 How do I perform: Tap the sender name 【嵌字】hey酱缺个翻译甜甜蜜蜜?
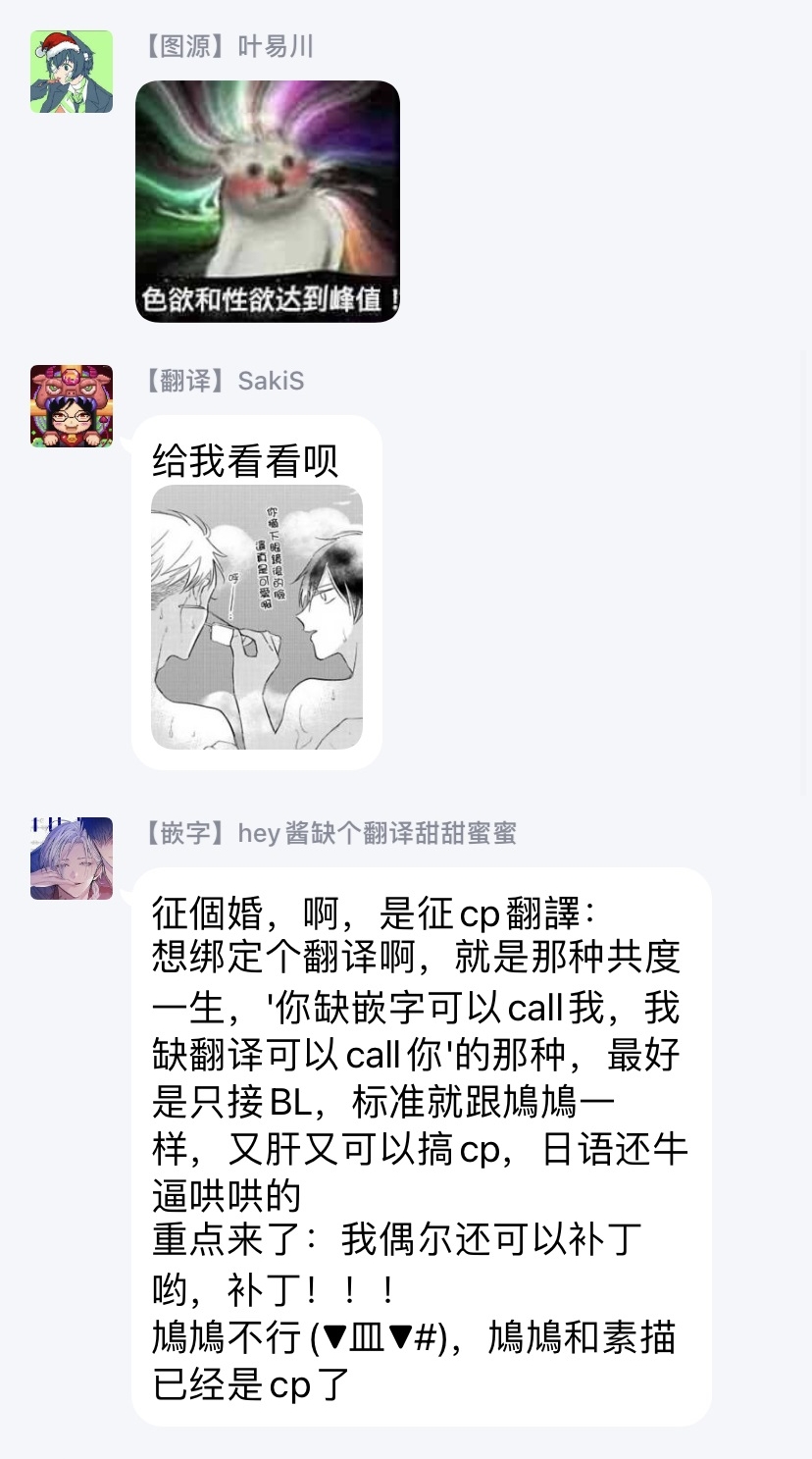point(328,833)
